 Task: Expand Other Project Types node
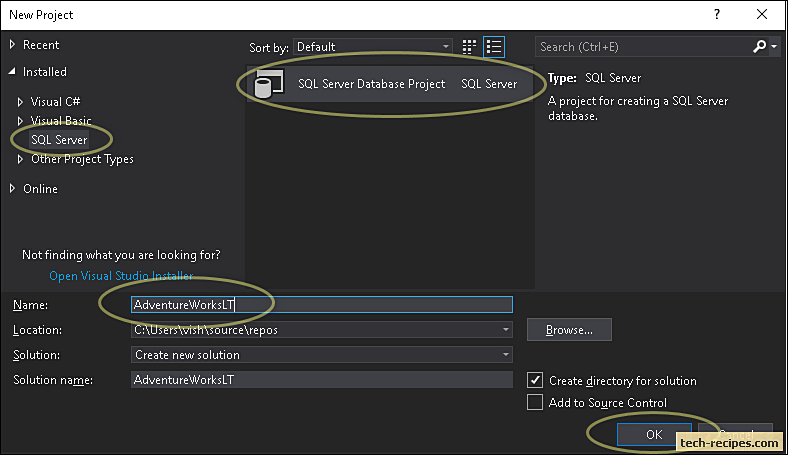[22, 159]
